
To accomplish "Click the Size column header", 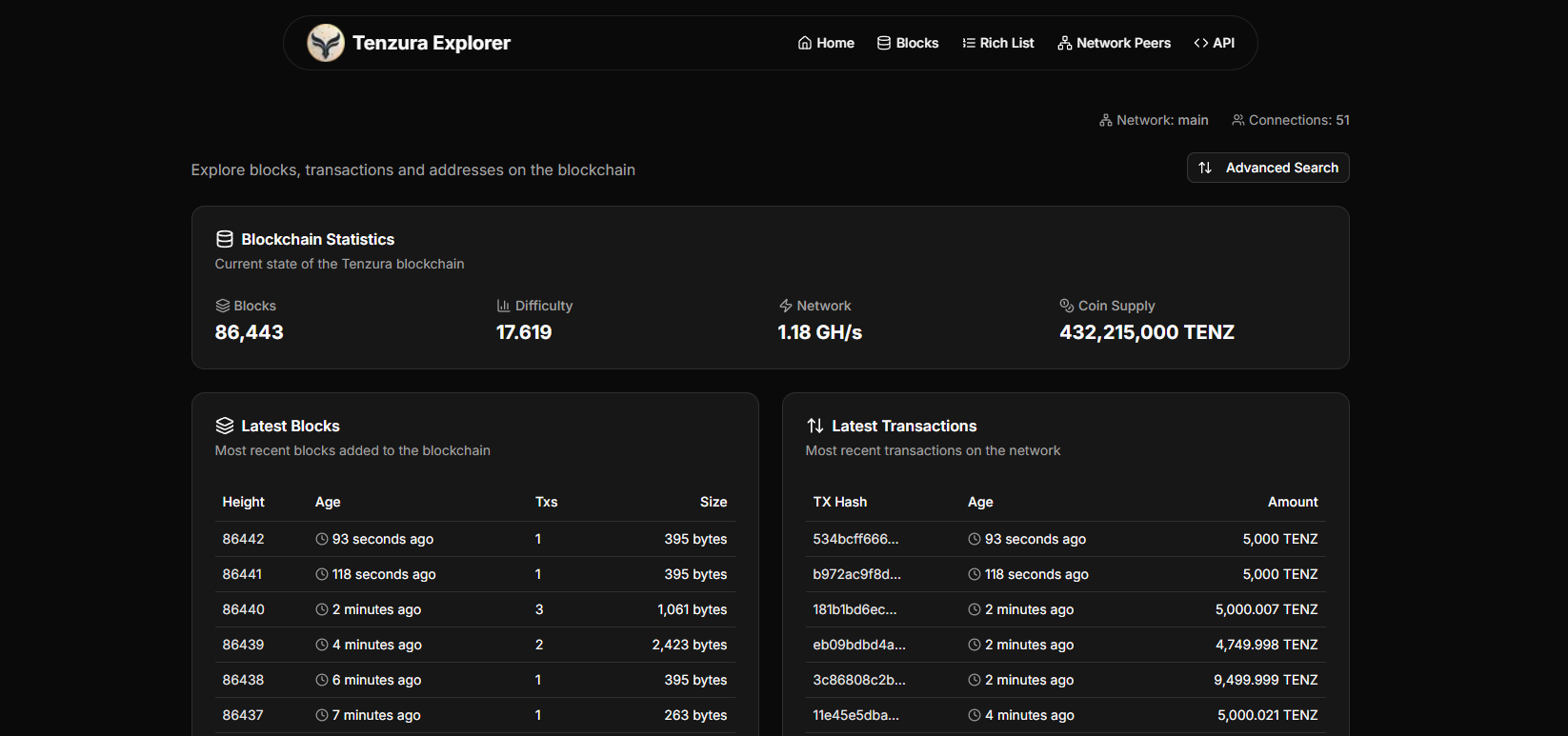I will coord(714,502).
